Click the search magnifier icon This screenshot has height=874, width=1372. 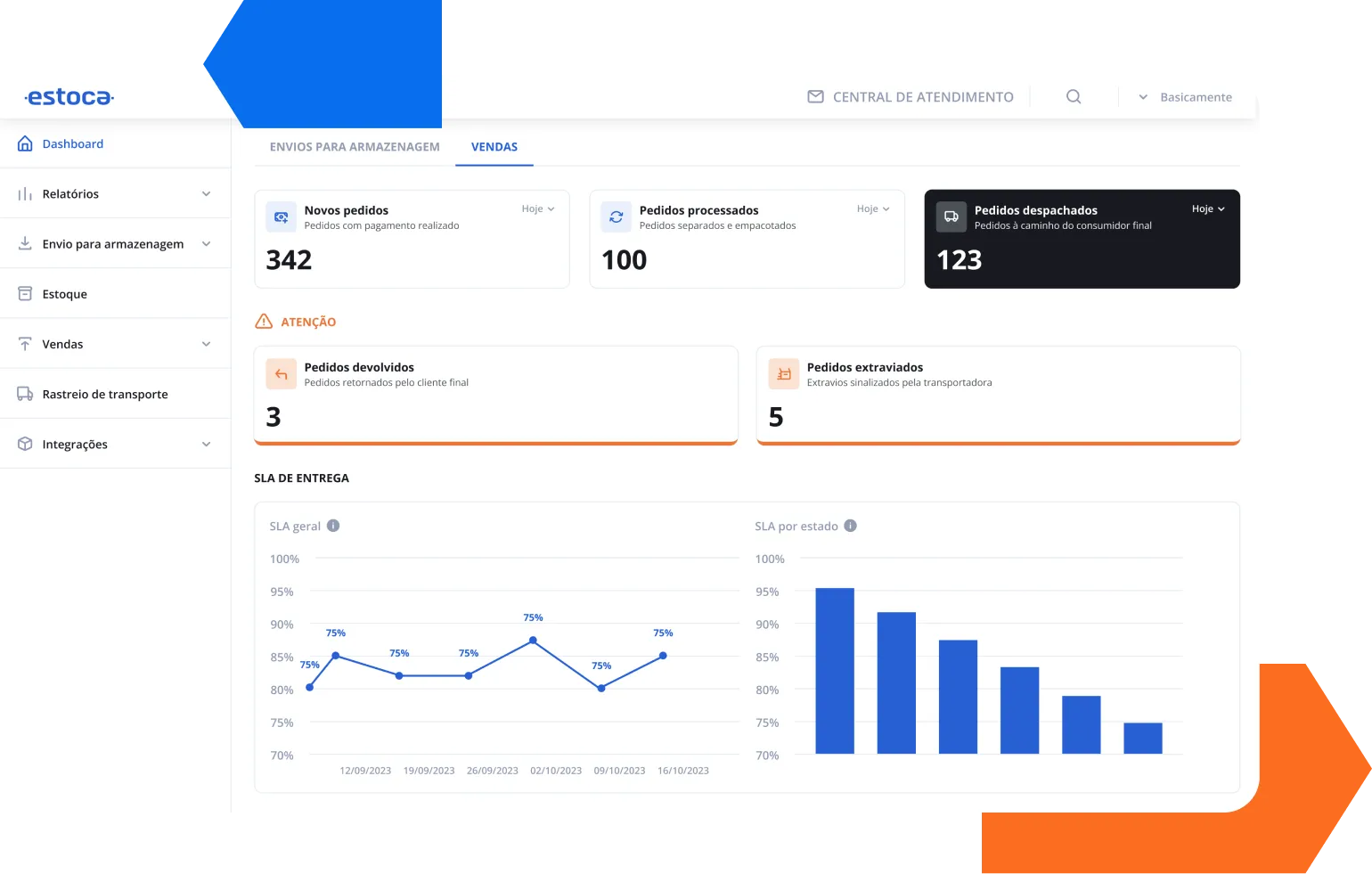1074,96
